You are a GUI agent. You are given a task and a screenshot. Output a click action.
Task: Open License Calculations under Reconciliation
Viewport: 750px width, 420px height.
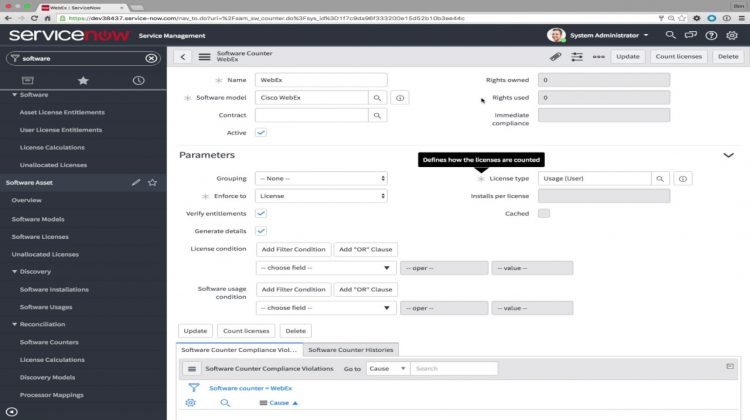(x=52, y=360)
